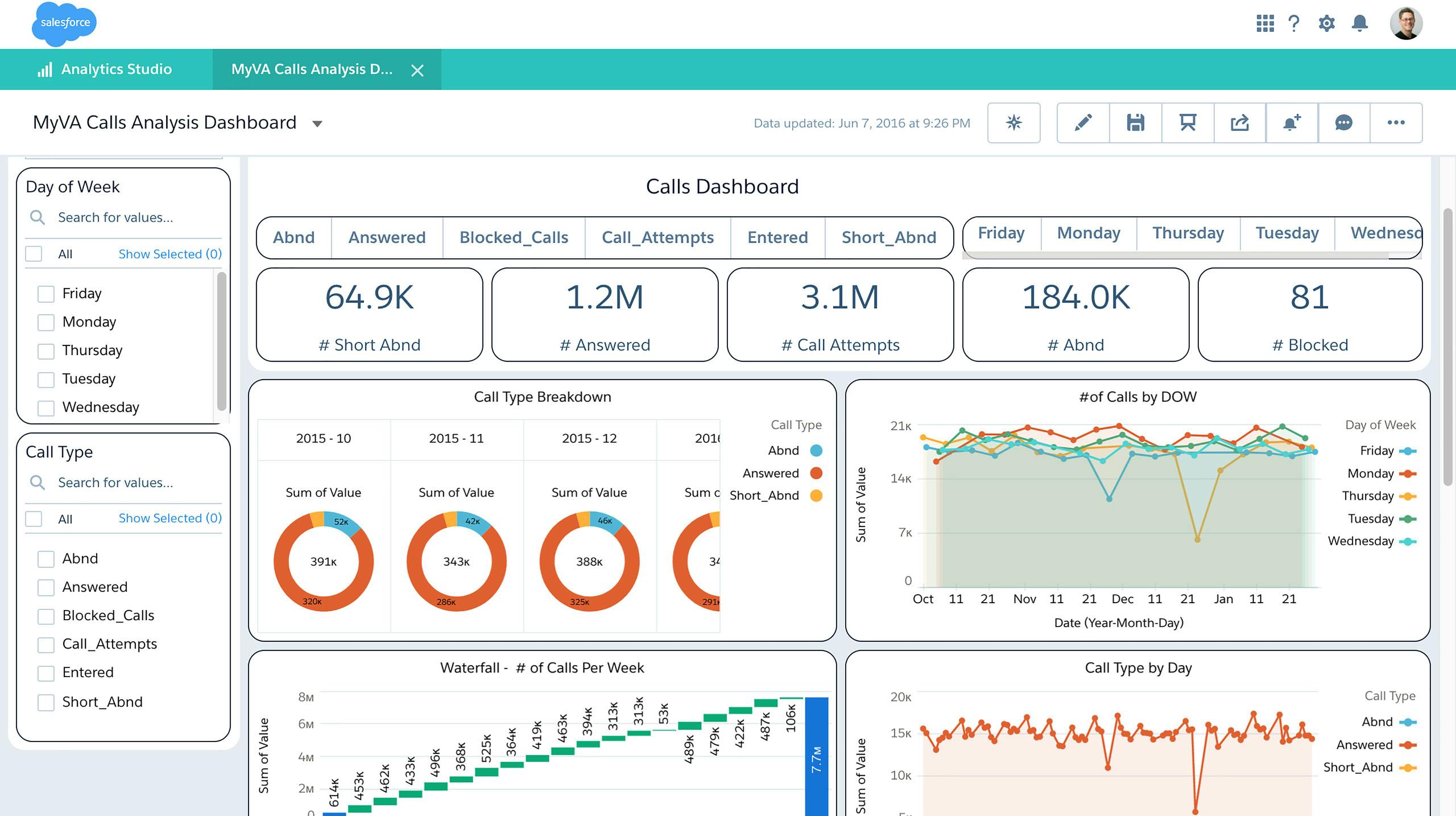
Task: Click the day toggle horizontal scrollbar
Action: click(x=1175, y=255)
